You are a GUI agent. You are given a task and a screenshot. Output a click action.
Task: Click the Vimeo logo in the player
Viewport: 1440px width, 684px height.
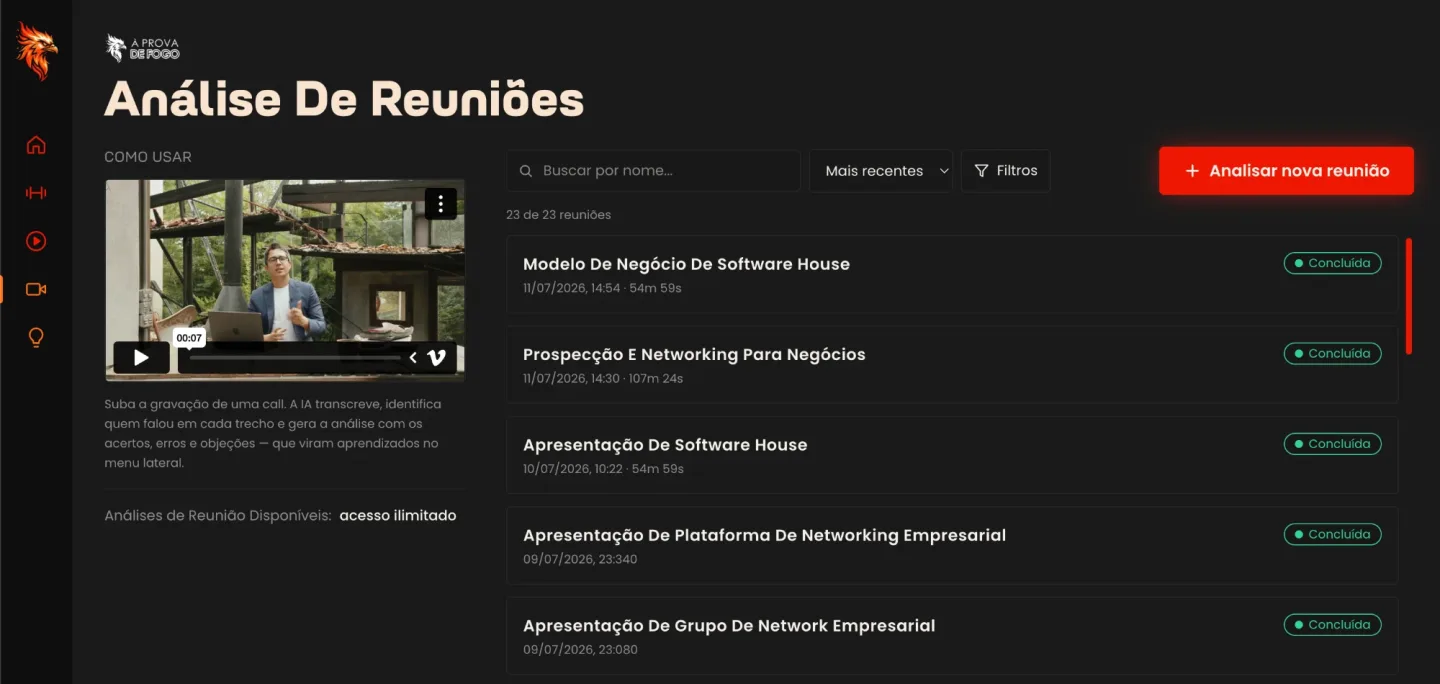coord(436,358)
